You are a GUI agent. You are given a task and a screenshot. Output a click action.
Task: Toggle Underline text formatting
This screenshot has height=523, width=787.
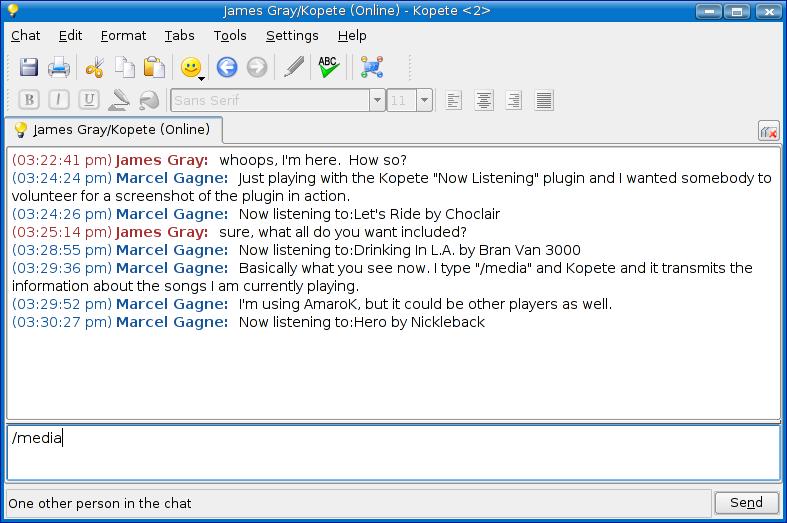click(89, 100)
